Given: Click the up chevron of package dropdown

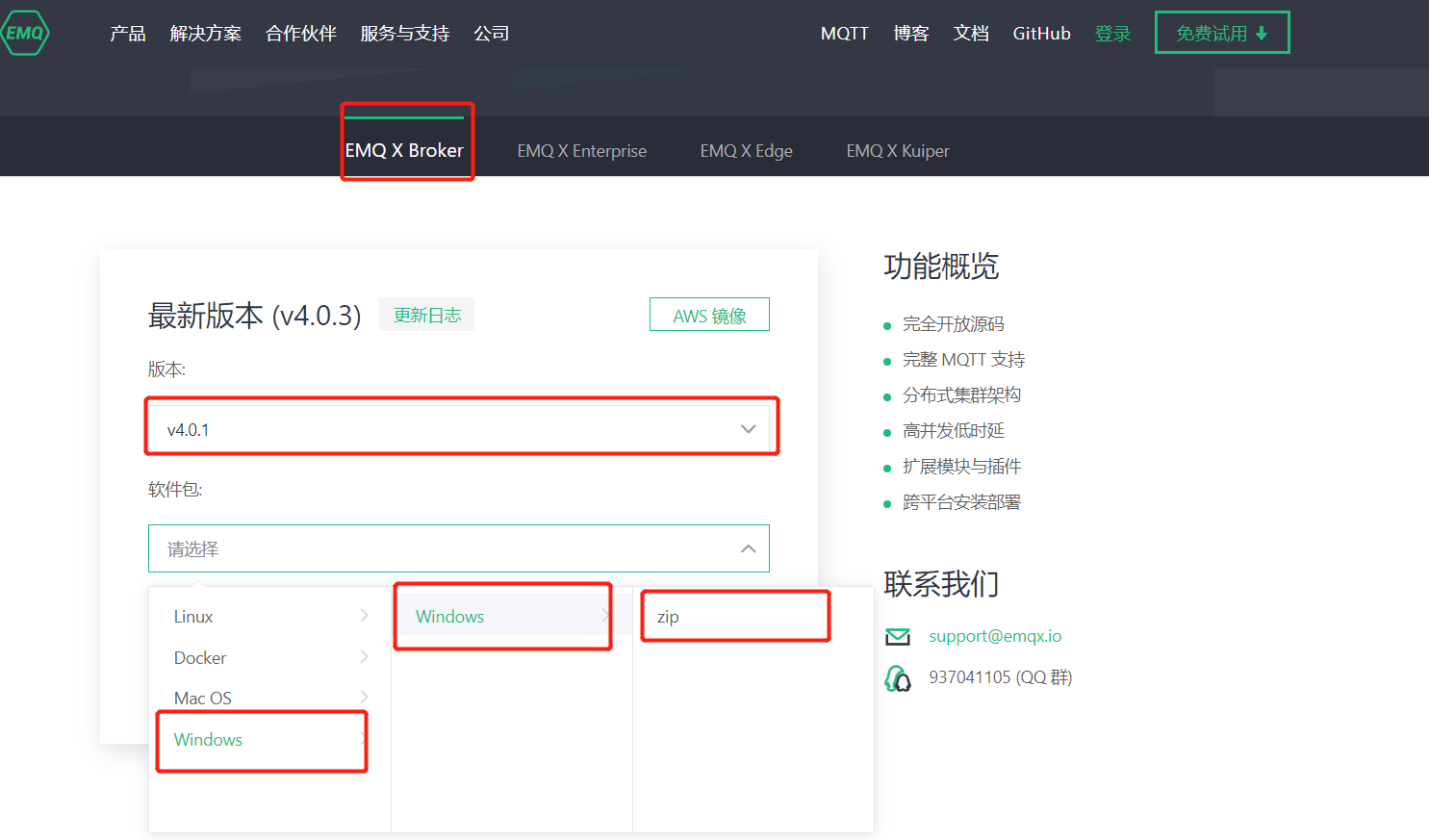Looking at the screenshot, I should 748,548.
